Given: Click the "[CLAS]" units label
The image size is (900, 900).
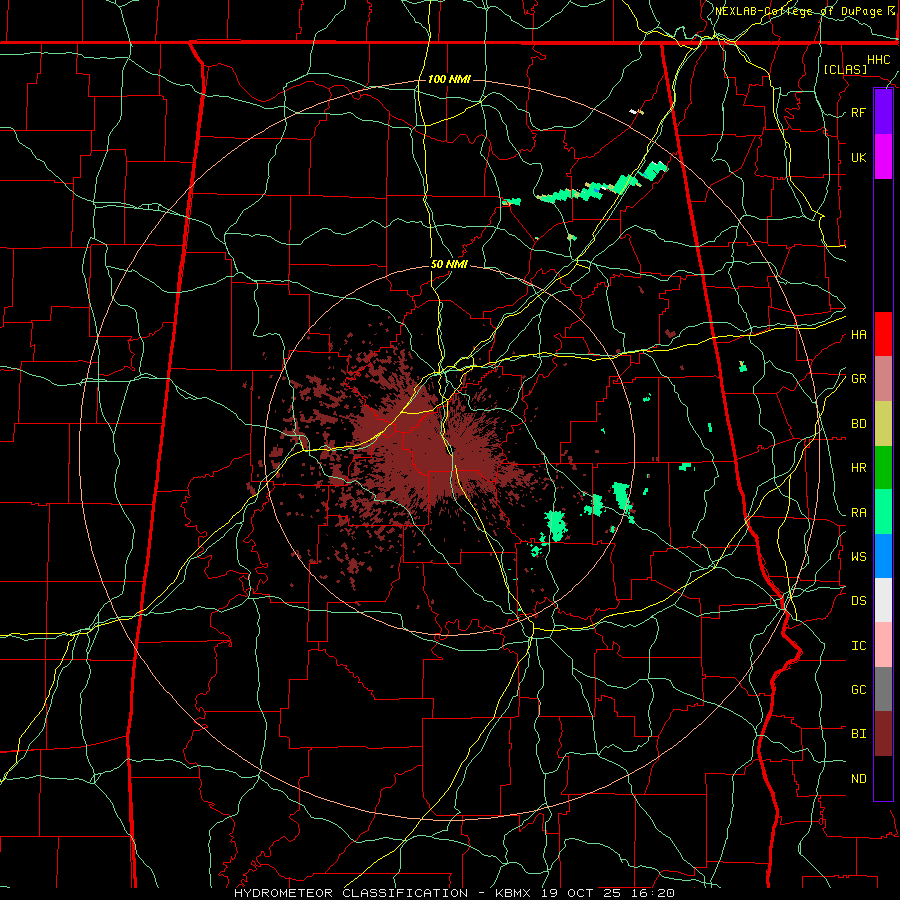Looking at the screenshot, I should [x=845, y=69].
